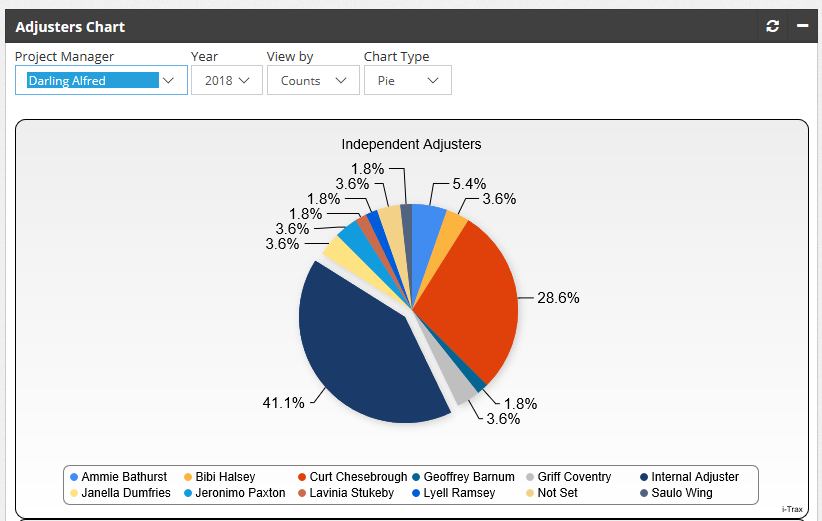Click Janella Dumfries legend item
This screenshot has width=822, height=521.
click(x=125, y=493)
